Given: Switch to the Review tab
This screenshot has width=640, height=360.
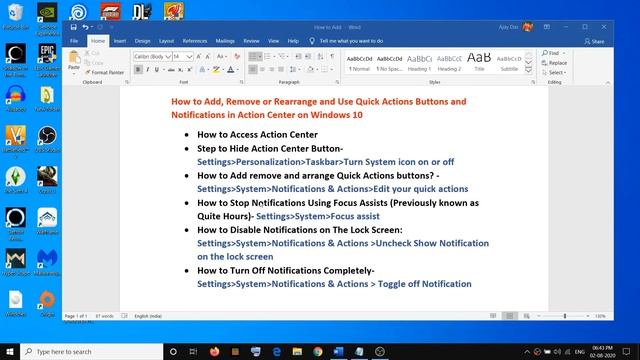Looking at the screenshot, I should tap(251, 41).
